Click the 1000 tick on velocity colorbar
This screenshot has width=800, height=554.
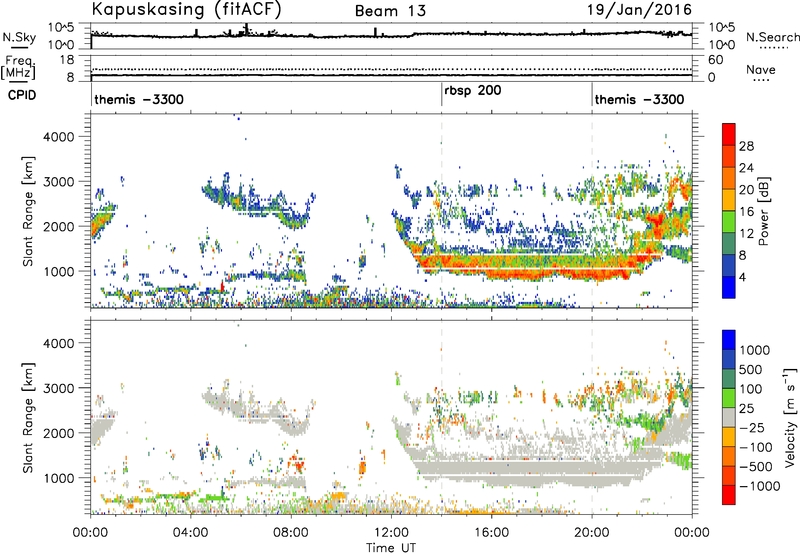(755, 350)
